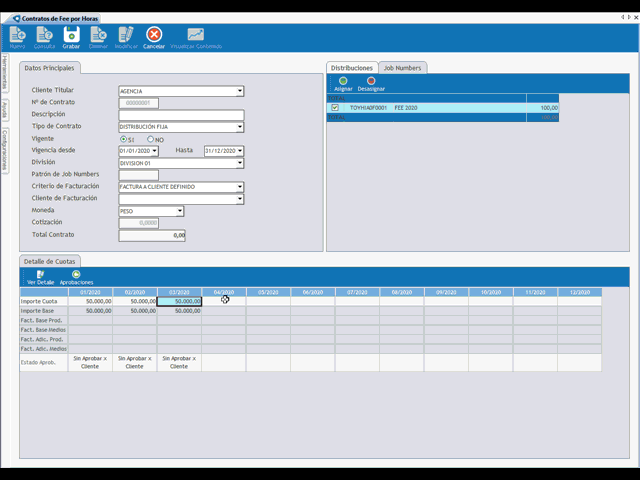The width and height of the screenshot is (640, 480).
Task: Click the Asignar green icon
Action: [343, 82]
